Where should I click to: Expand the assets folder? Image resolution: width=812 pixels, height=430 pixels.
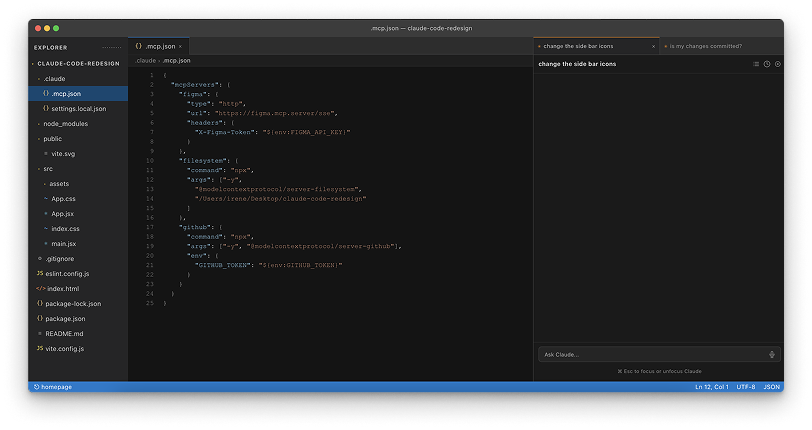pos(45,184)
